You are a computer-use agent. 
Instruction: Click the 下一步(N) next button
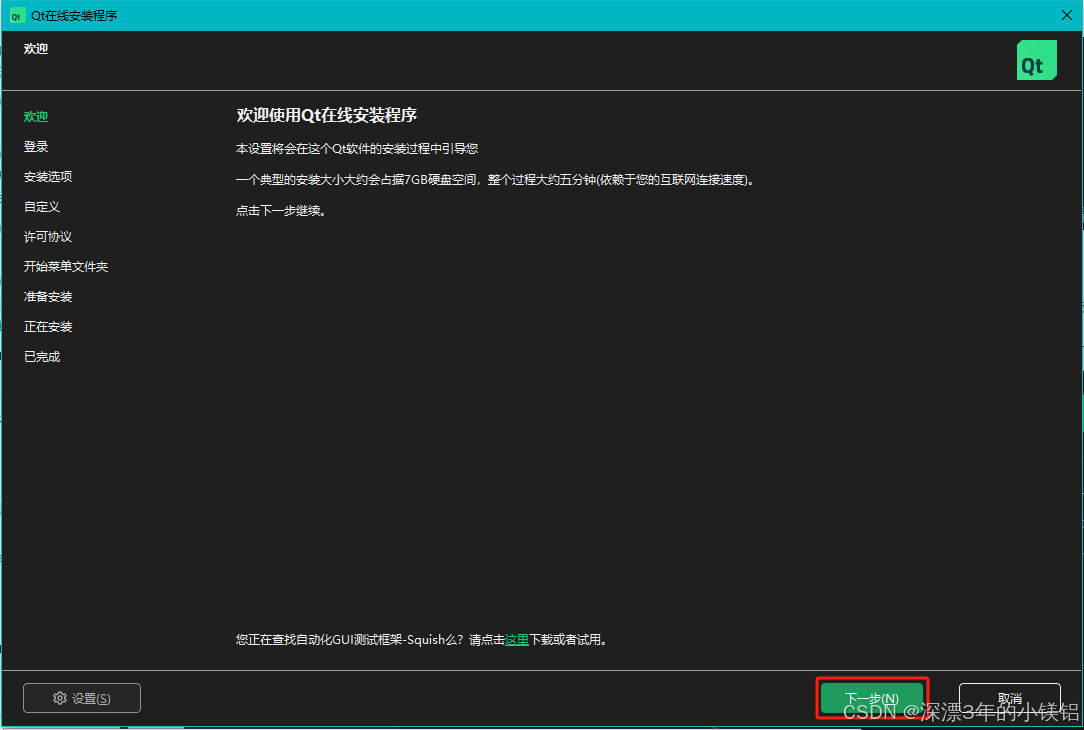click(x=872, y=698)
